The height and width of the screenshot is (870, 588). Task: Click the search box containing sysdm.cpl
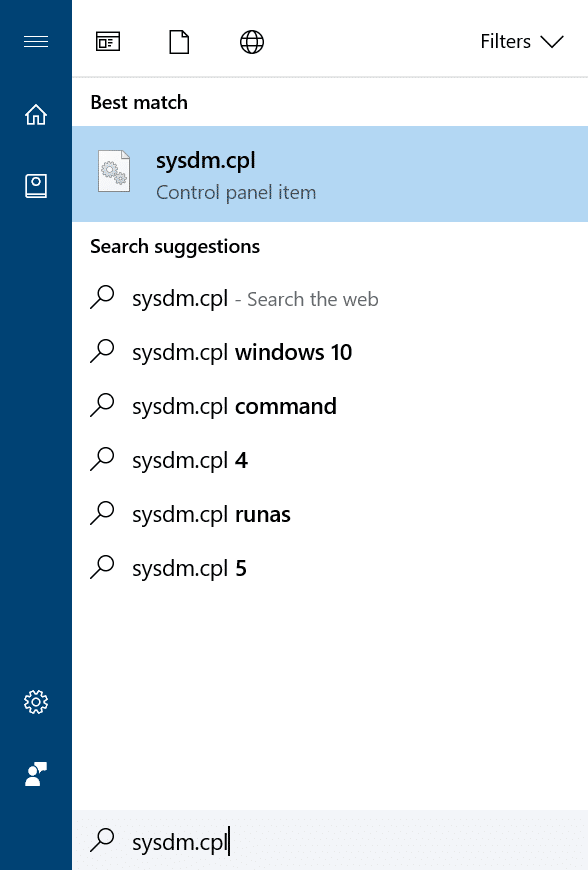click(330, 841)
